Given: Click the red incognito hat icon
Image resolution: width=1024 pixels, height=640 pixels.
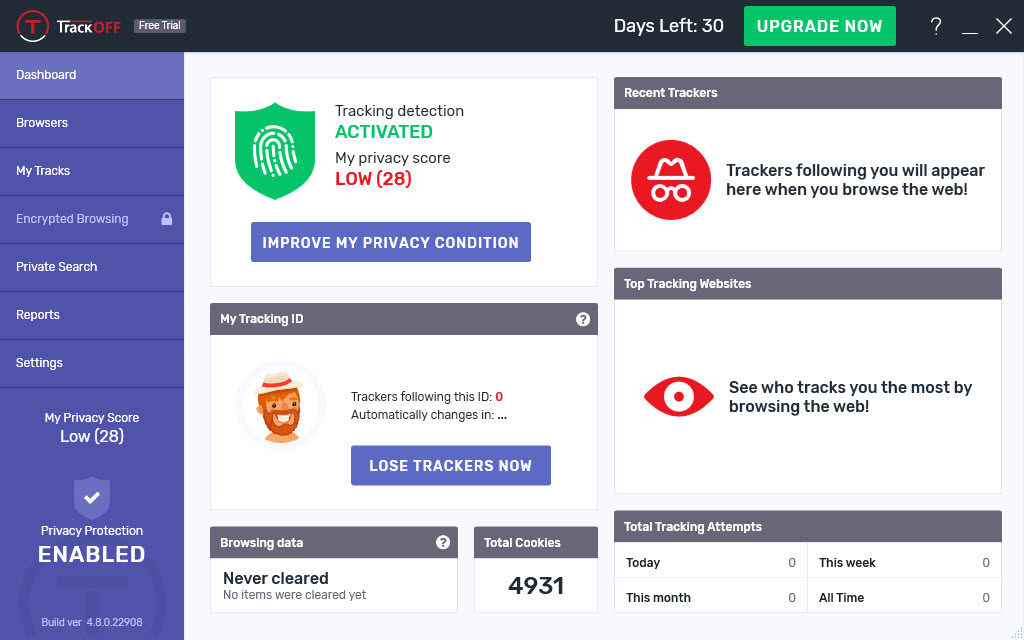Looking at the screenshot, I should [671, 180].
